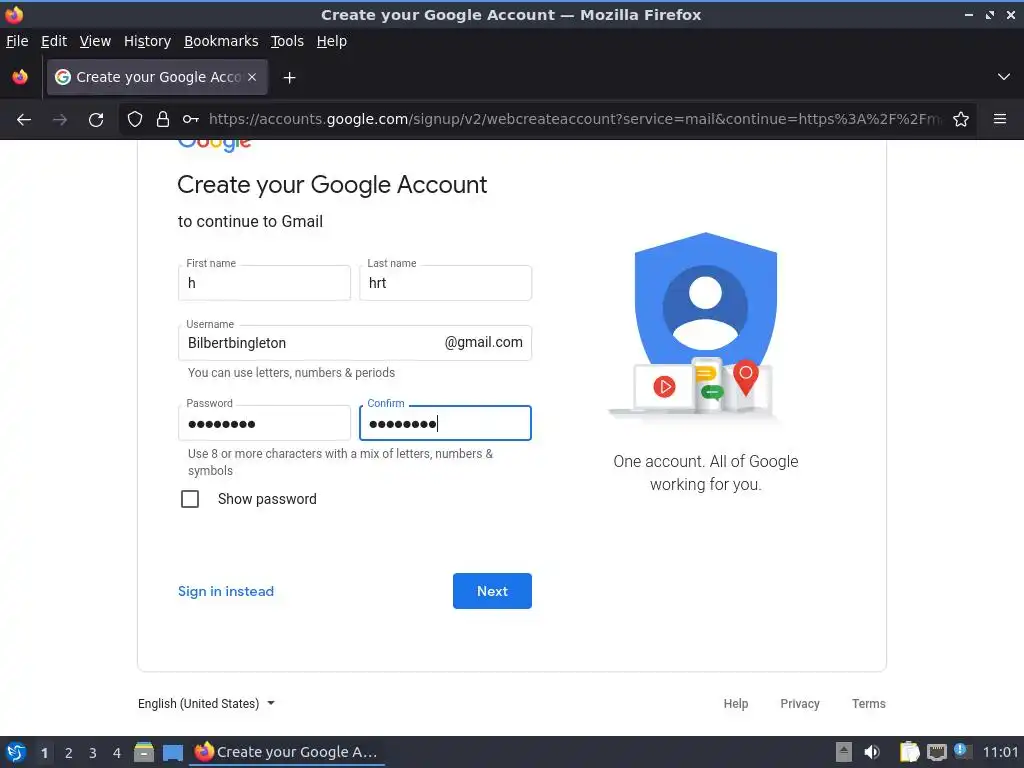Open the taskbar start menu icon

16,752
